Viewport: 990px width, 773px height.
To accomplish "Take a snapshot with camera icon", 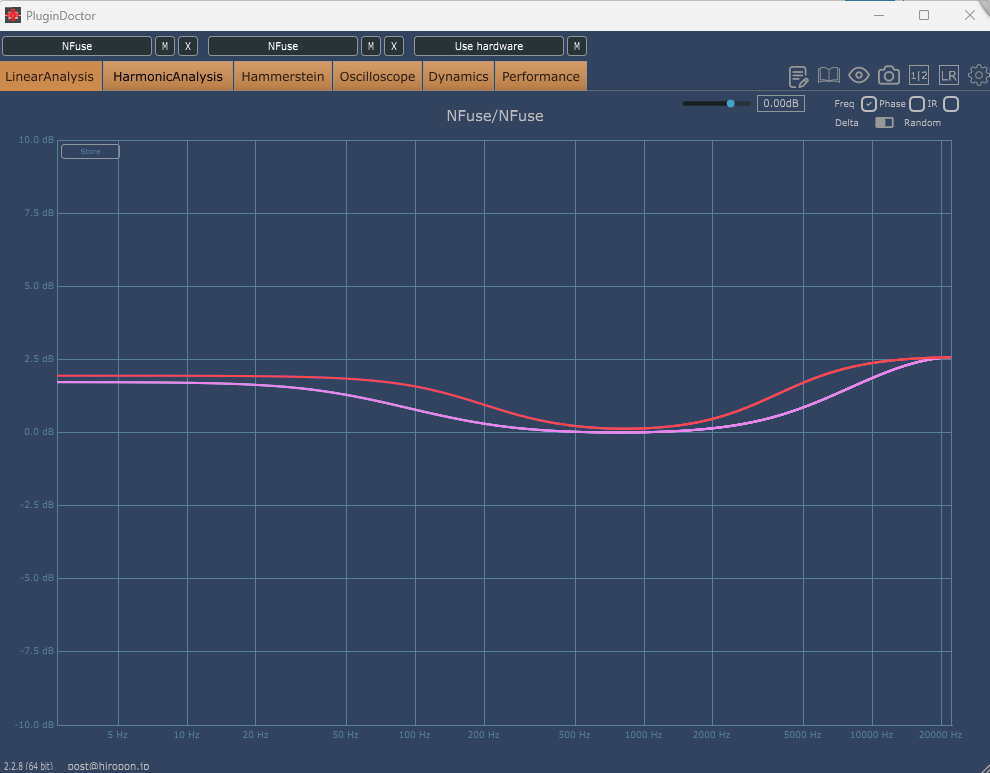I will click(x=889, y=76).
